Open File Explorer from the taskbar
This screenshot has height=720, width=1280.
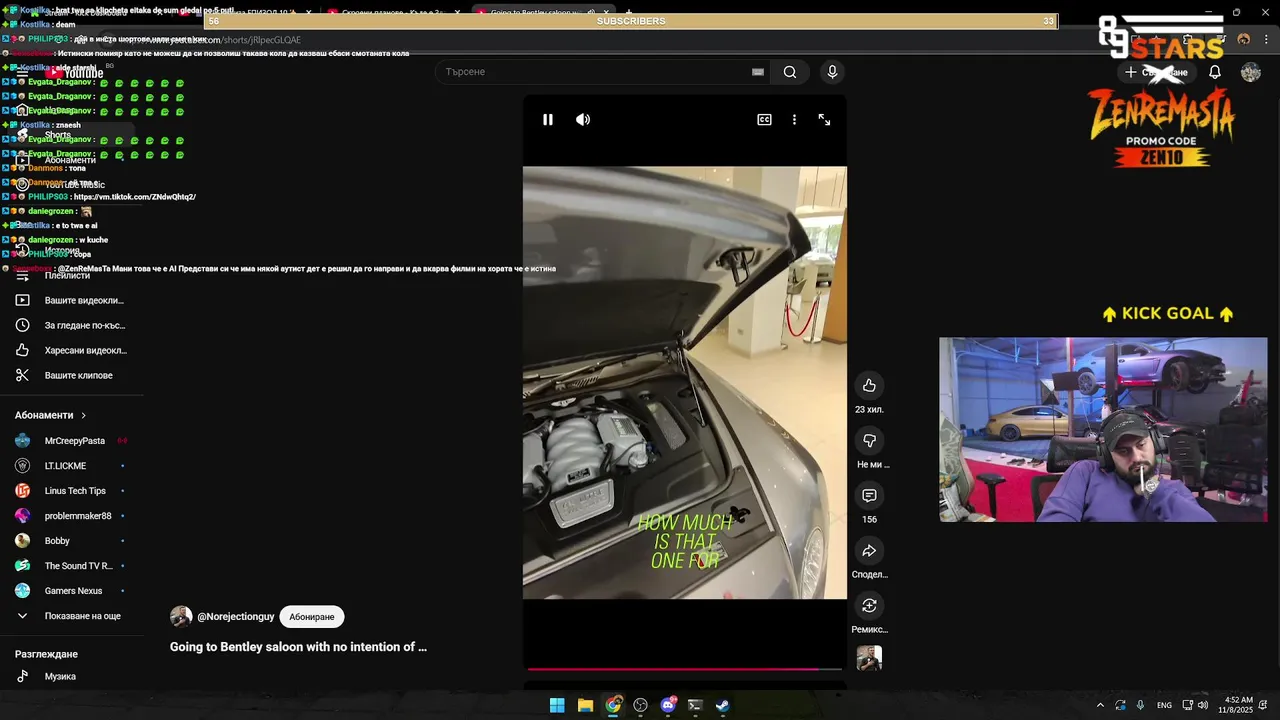click(x=585, y=705)
